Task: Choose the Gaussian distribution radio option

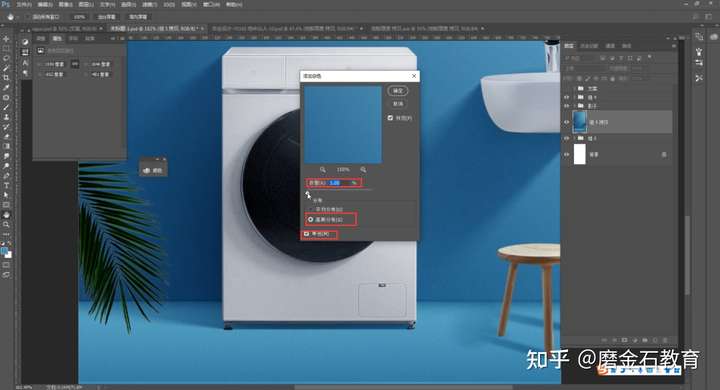Action: pyautogui.click(x=311, y=220)
